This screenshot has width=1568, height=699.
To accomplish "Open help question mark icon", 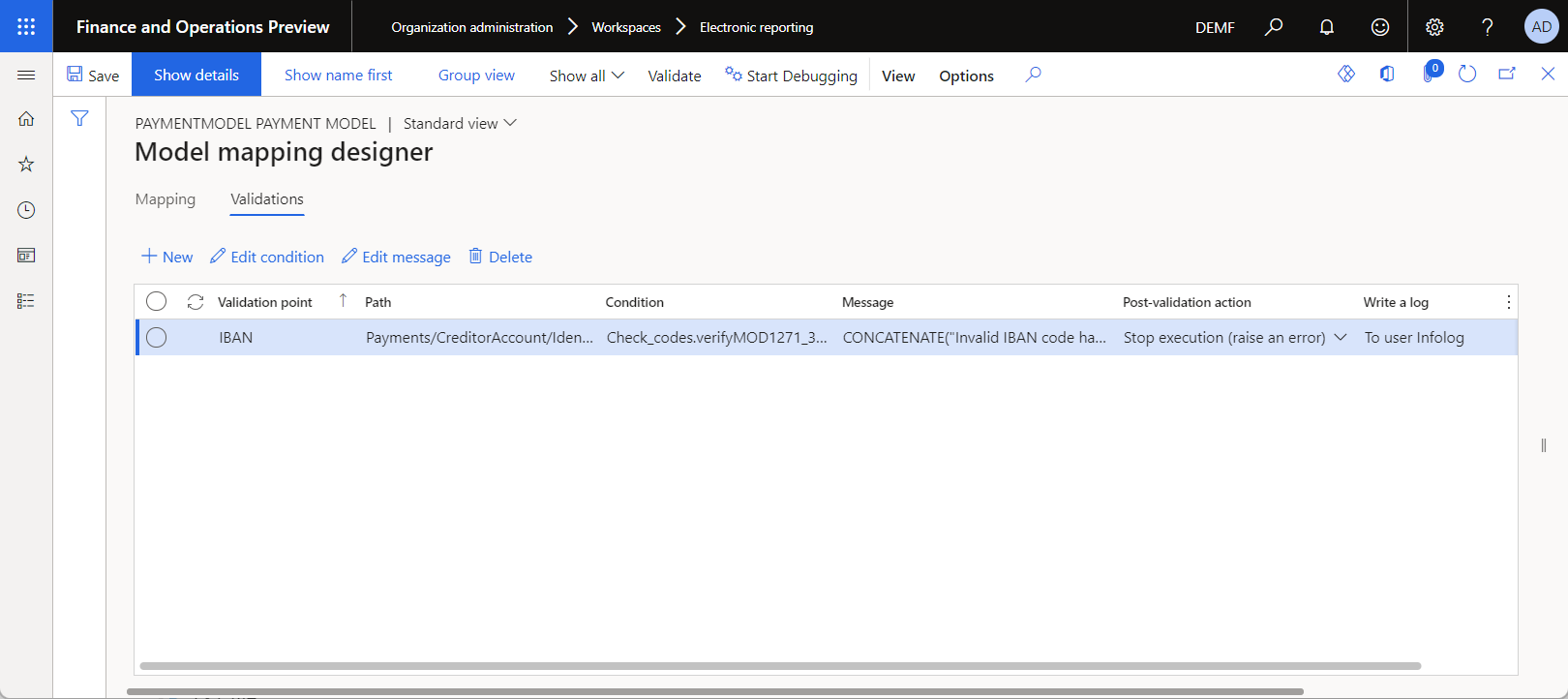I will click(x=1488, y=27).
